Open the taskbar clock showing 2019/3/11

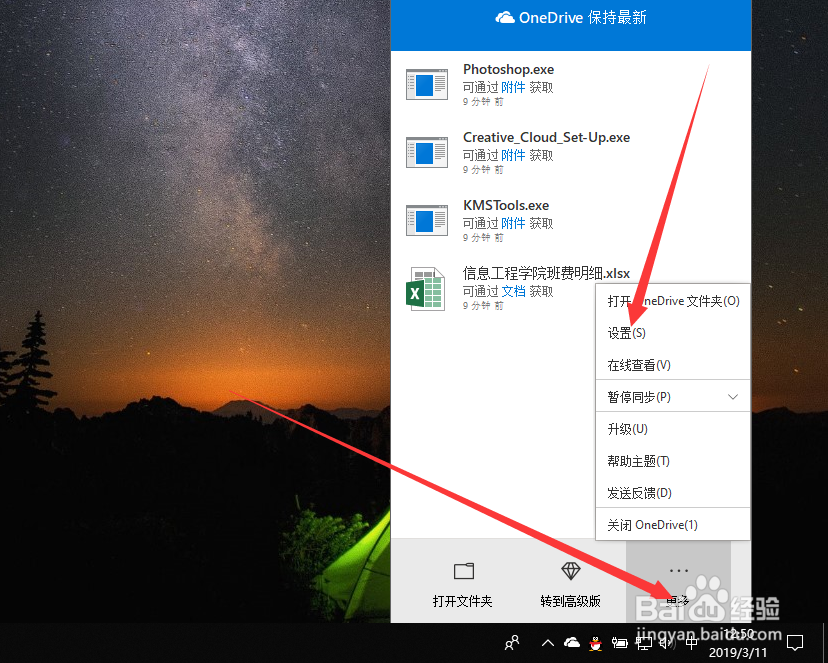[x=739, y=643]
